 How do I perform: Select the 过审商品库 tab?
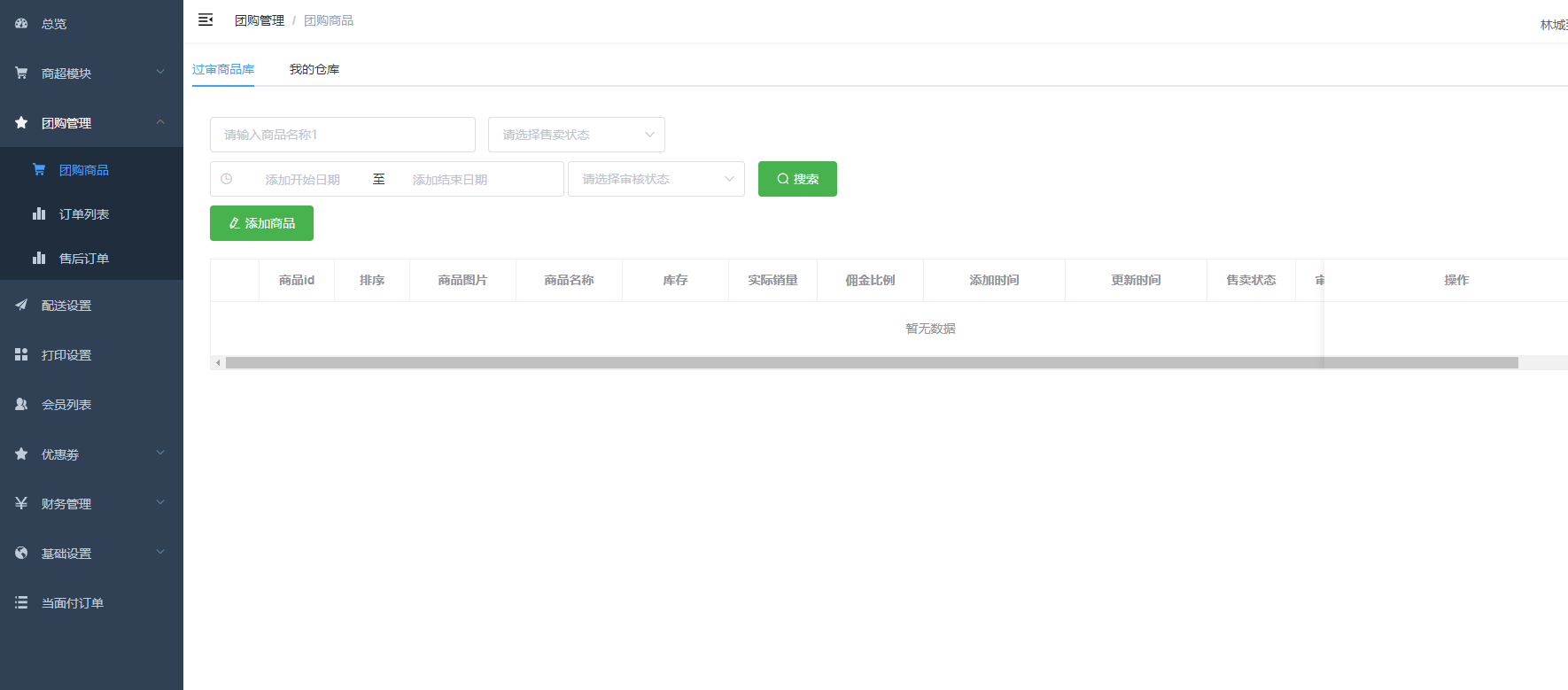(223, 69)
